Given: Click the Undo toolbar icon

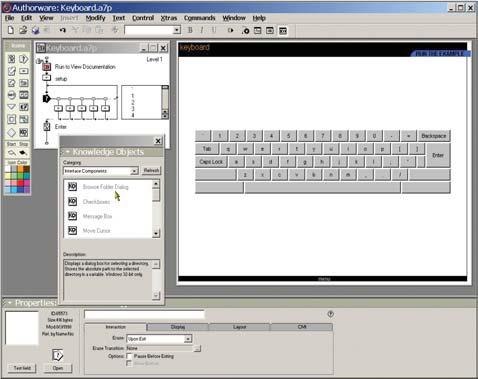Looking at the screenshot, I should (x=62, y=30).
